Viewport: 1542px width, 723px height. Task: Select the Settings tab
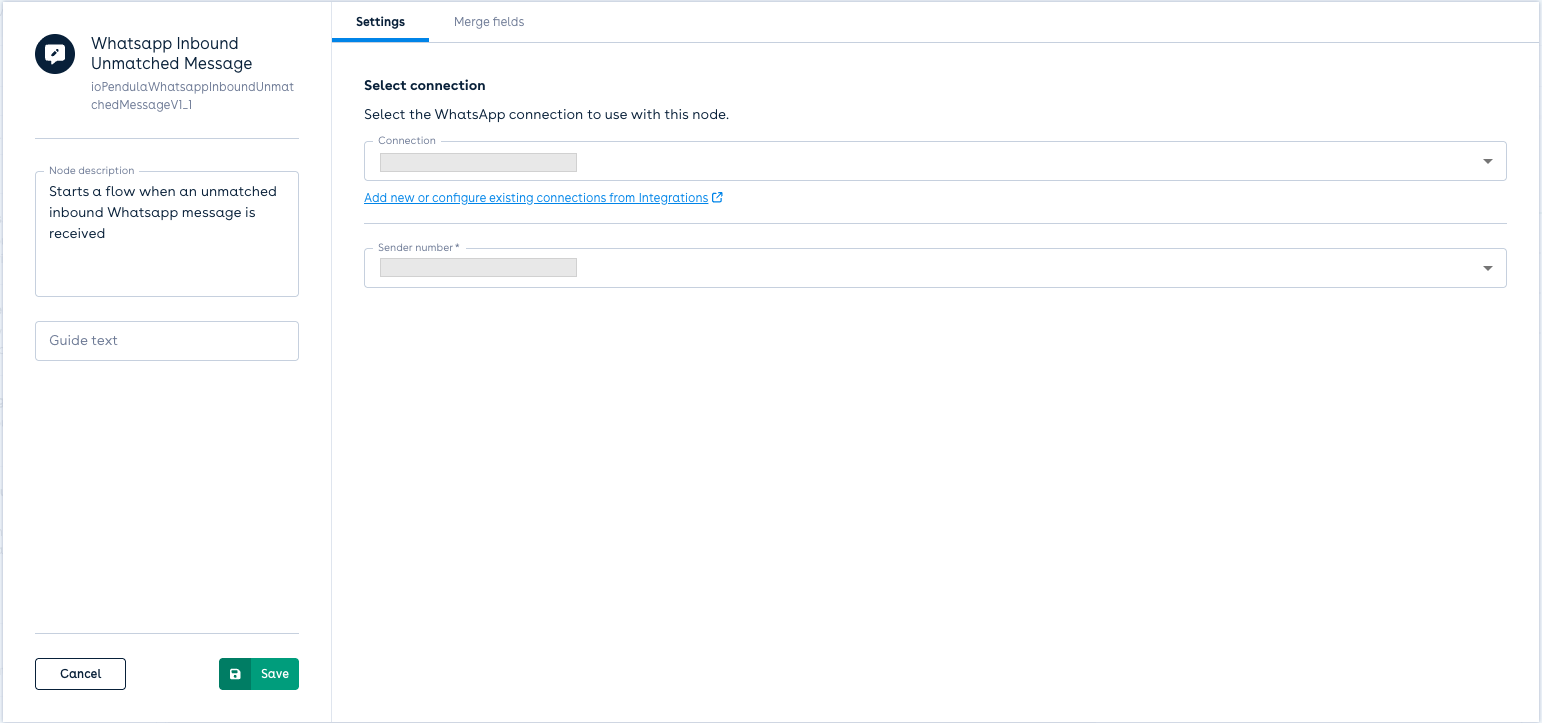[380, 21]
